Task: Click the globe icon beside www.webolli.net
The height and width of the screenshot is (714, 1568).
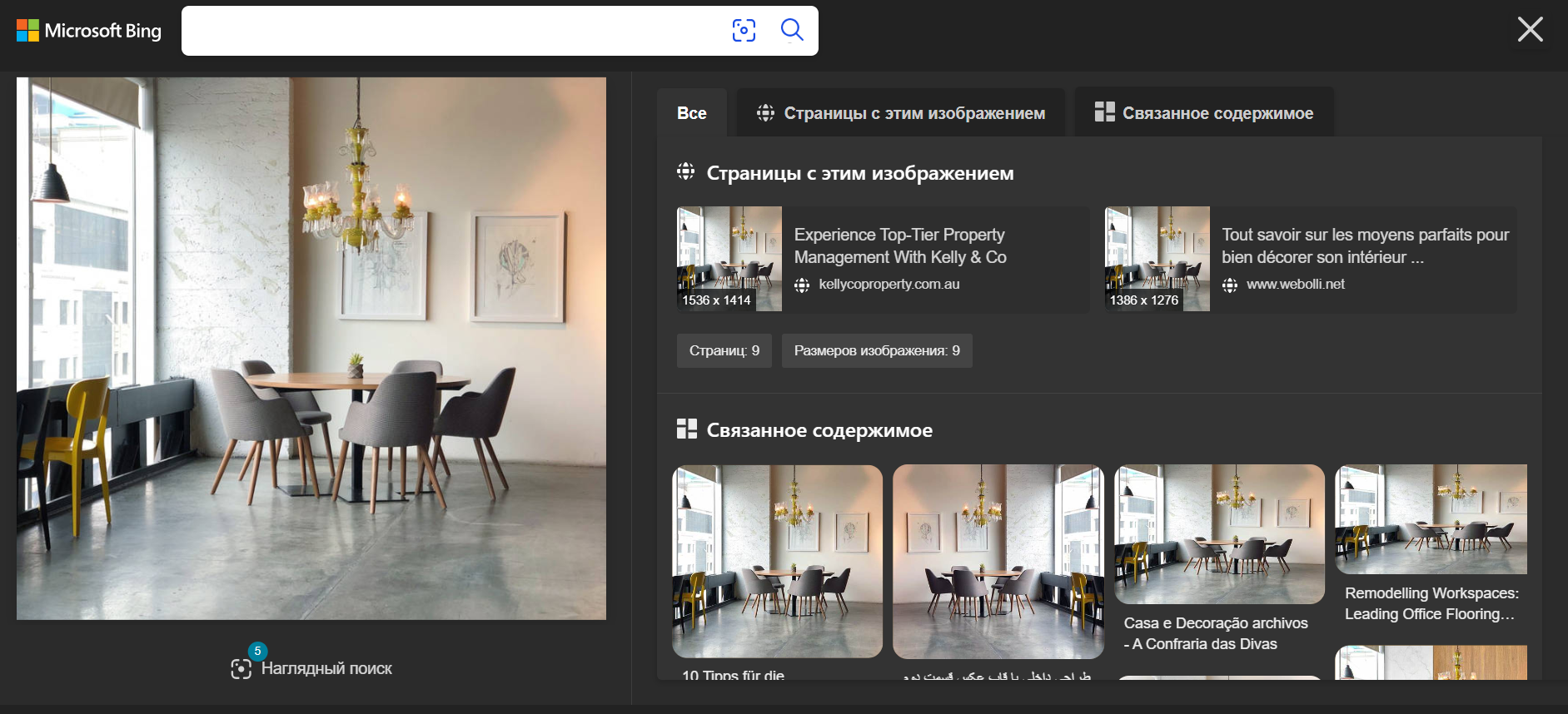Action: (1230, 285)
